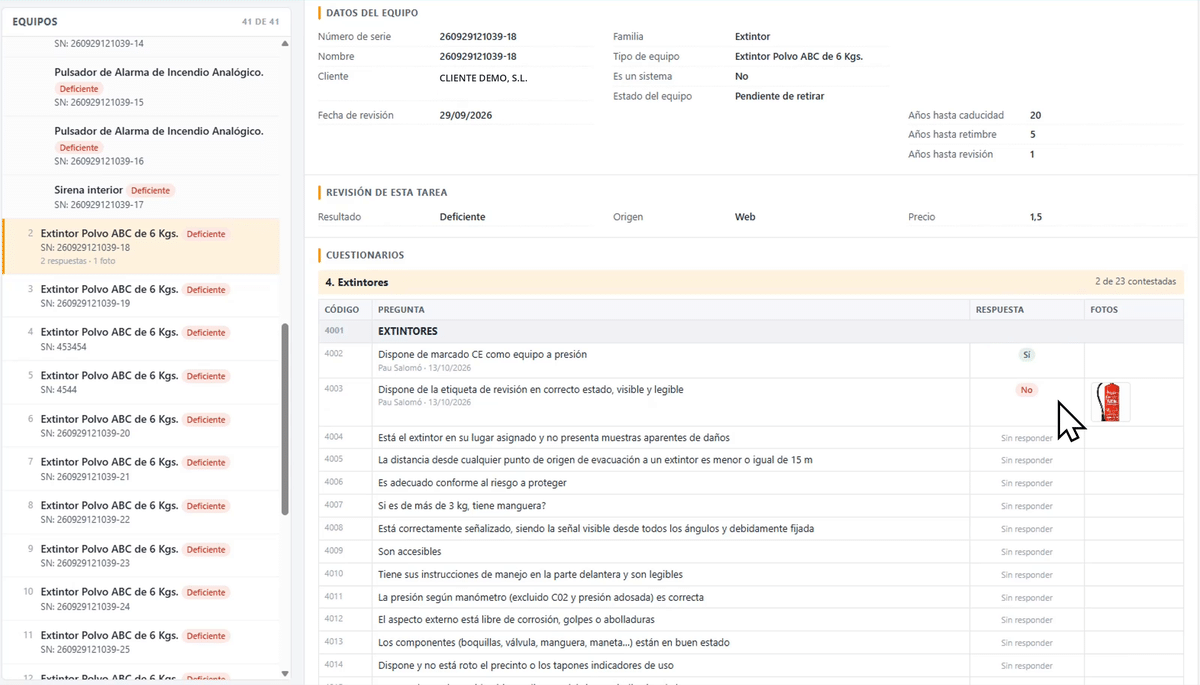Click the '4. Extintores' questionnaire header
Screen dimensions: 1200x685
751,282
